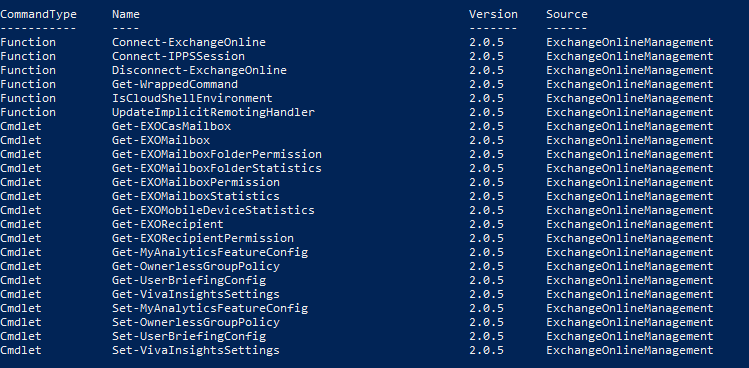Click the CommandType column header

coord(38,14)
